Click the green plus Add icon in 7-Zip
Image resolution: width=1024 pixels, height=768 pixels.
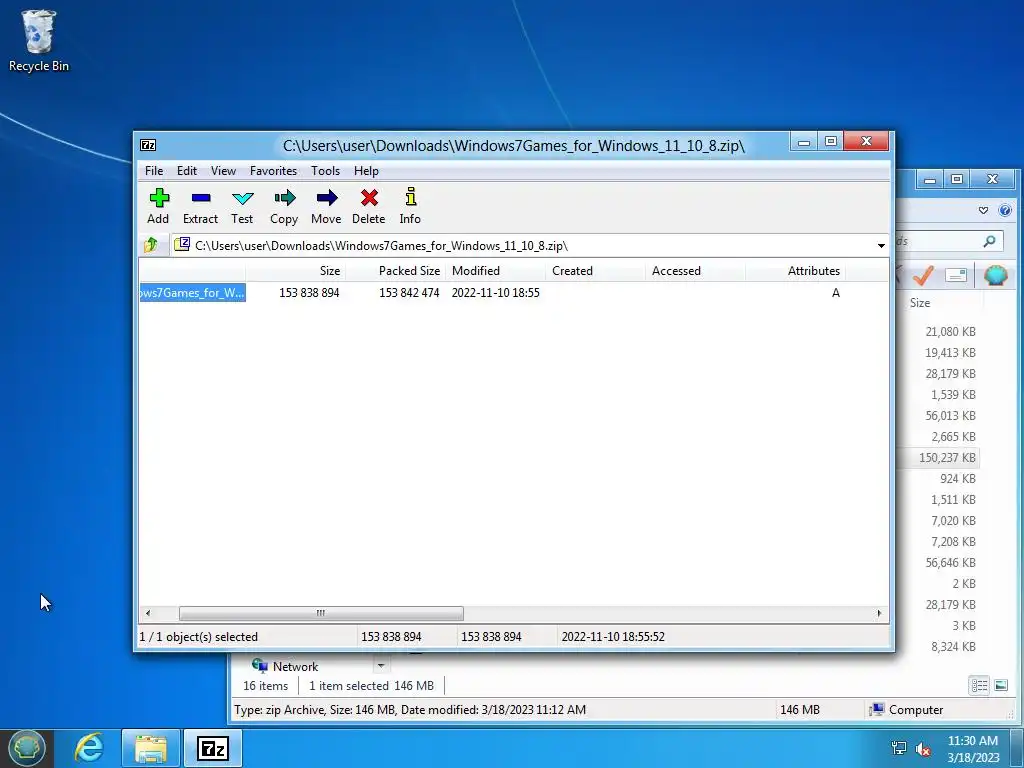[159, 197]
